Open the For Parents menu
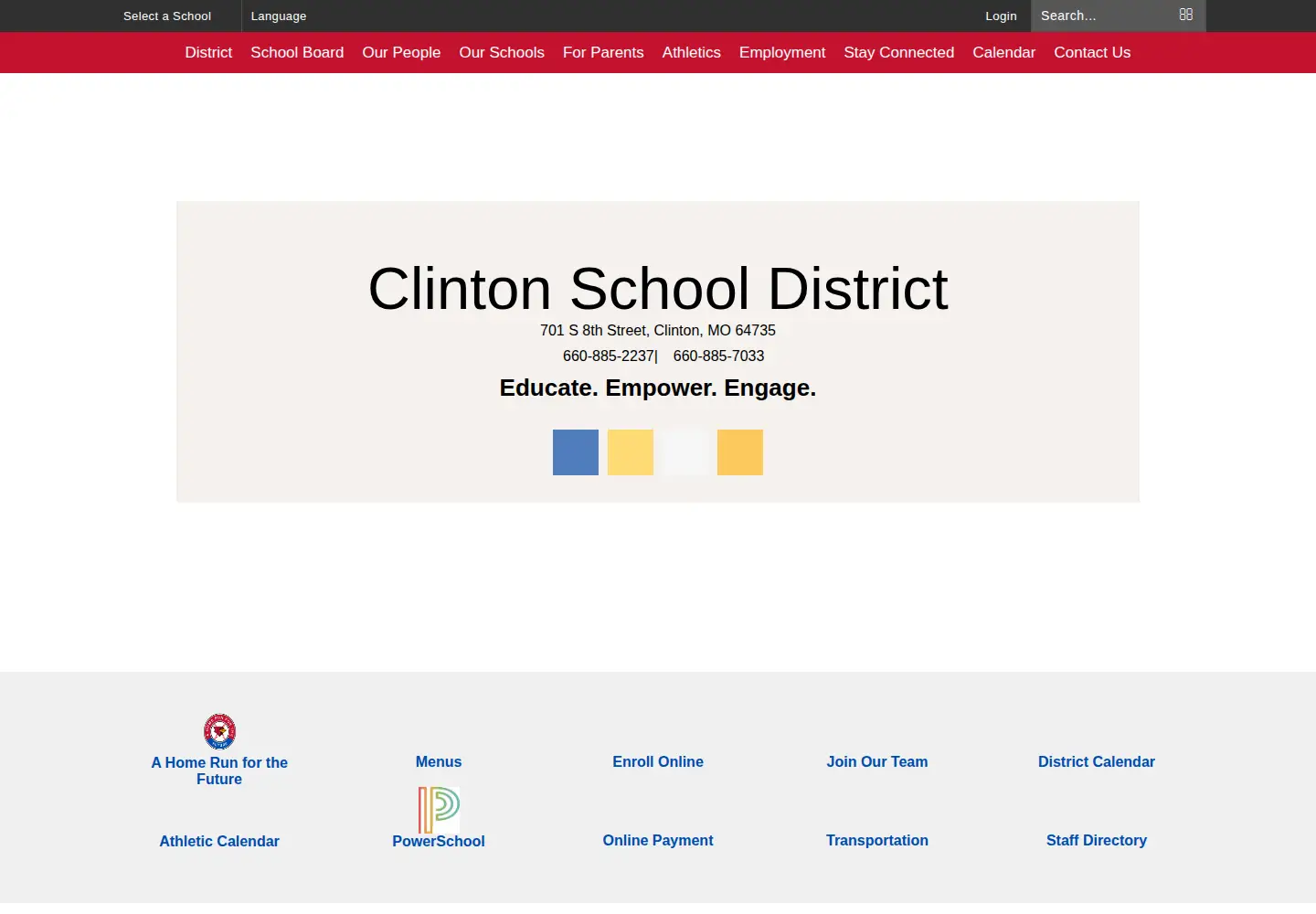Screen dimensions: 1316x914 [x=603, y=52]
